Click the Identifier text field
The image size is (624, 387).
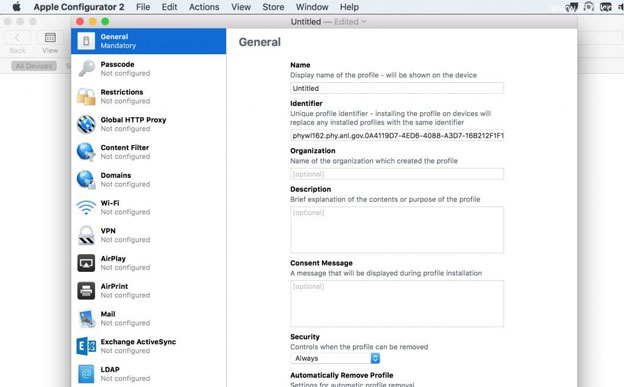point(397,135)
